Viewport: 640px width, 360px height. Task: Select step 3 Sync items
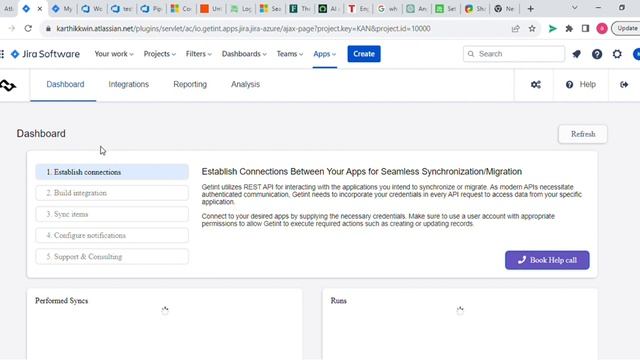coord(112,214)
